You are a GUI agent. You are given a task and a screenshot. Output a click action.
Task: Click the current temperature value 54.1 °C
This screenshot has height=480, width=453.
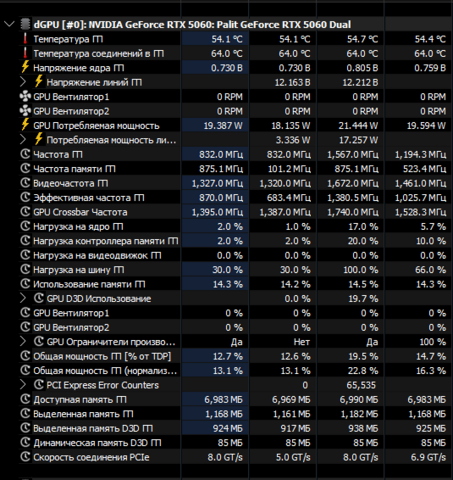point(227,39)
